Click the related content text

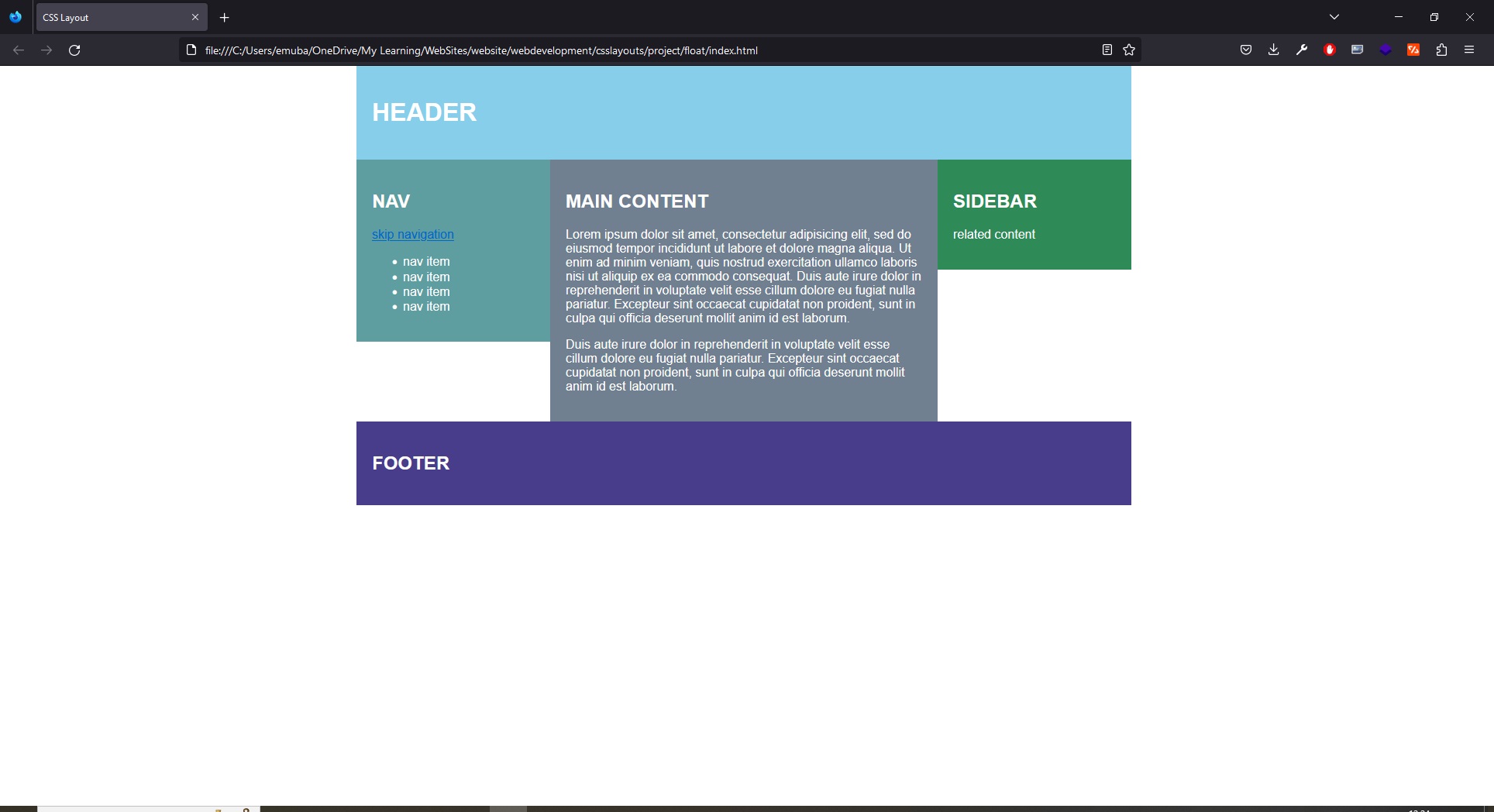[x=994, y=235]
